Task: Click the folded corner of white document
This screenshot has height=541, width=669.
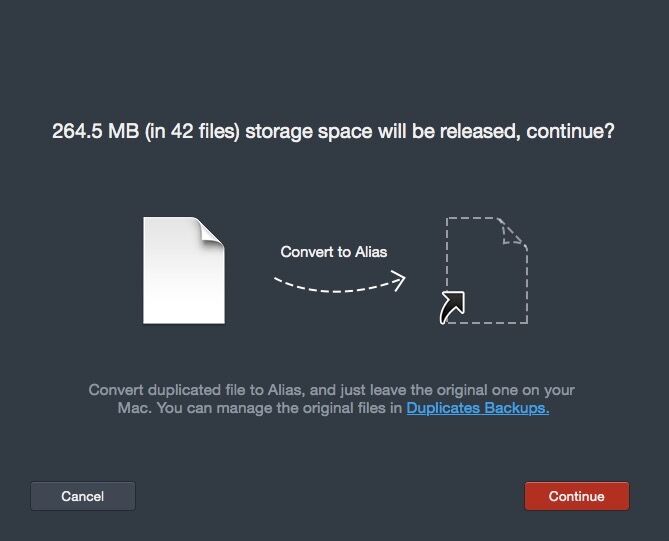Action: [210, 230]
